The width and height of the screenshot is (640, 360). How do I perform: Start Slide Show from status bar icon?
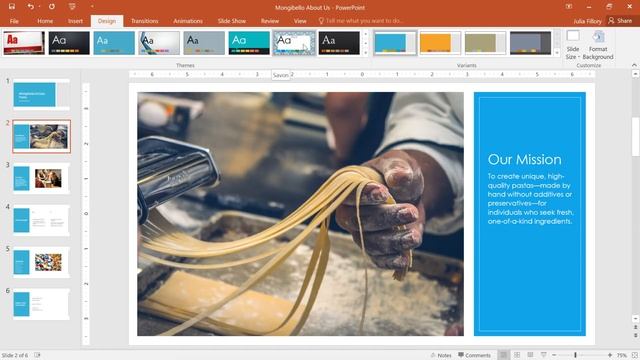(x=544, y=355)
